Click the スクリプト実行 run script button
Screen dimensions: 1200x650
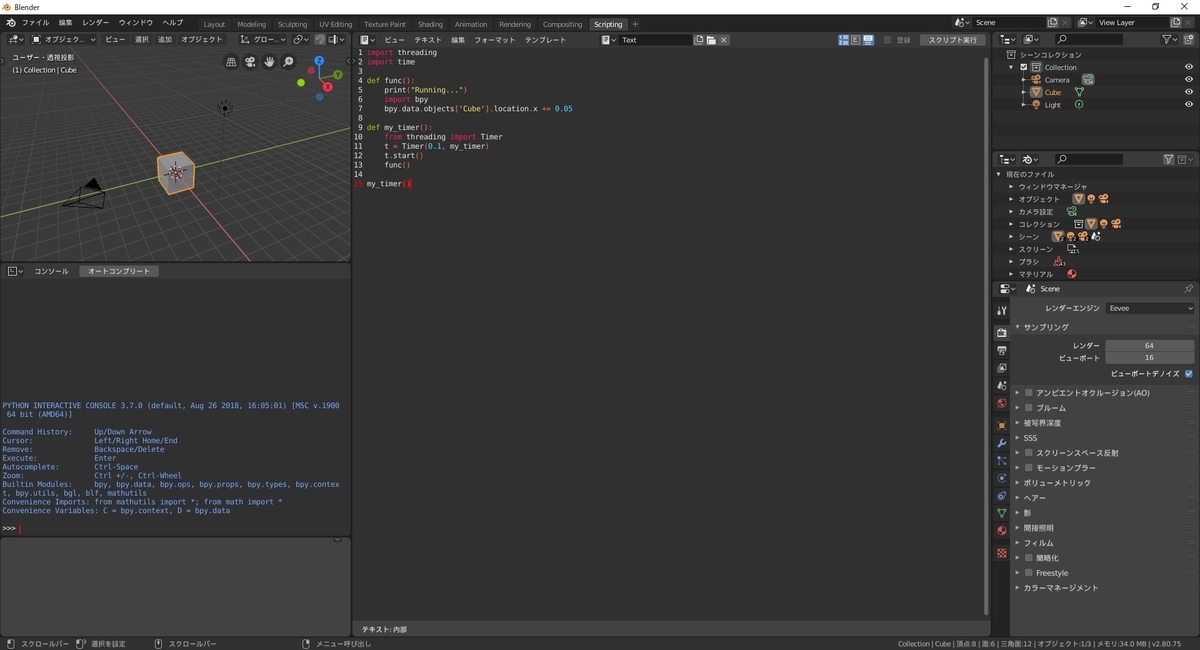(x=952, y=40)
